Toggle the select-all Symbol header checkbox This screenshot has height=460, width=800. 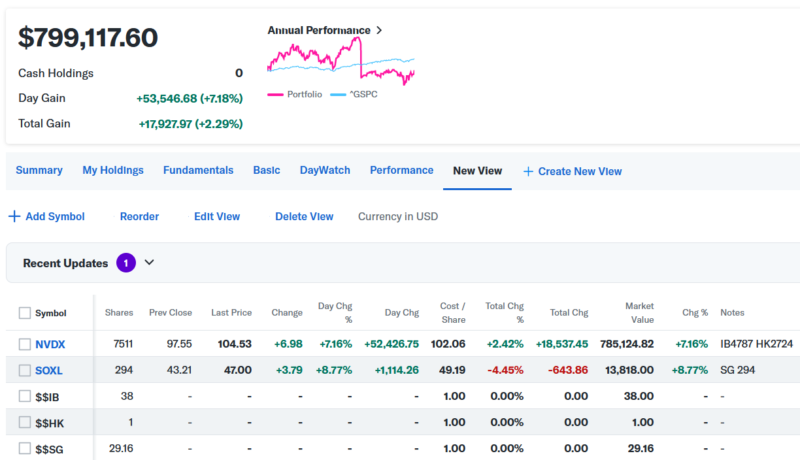25,313
